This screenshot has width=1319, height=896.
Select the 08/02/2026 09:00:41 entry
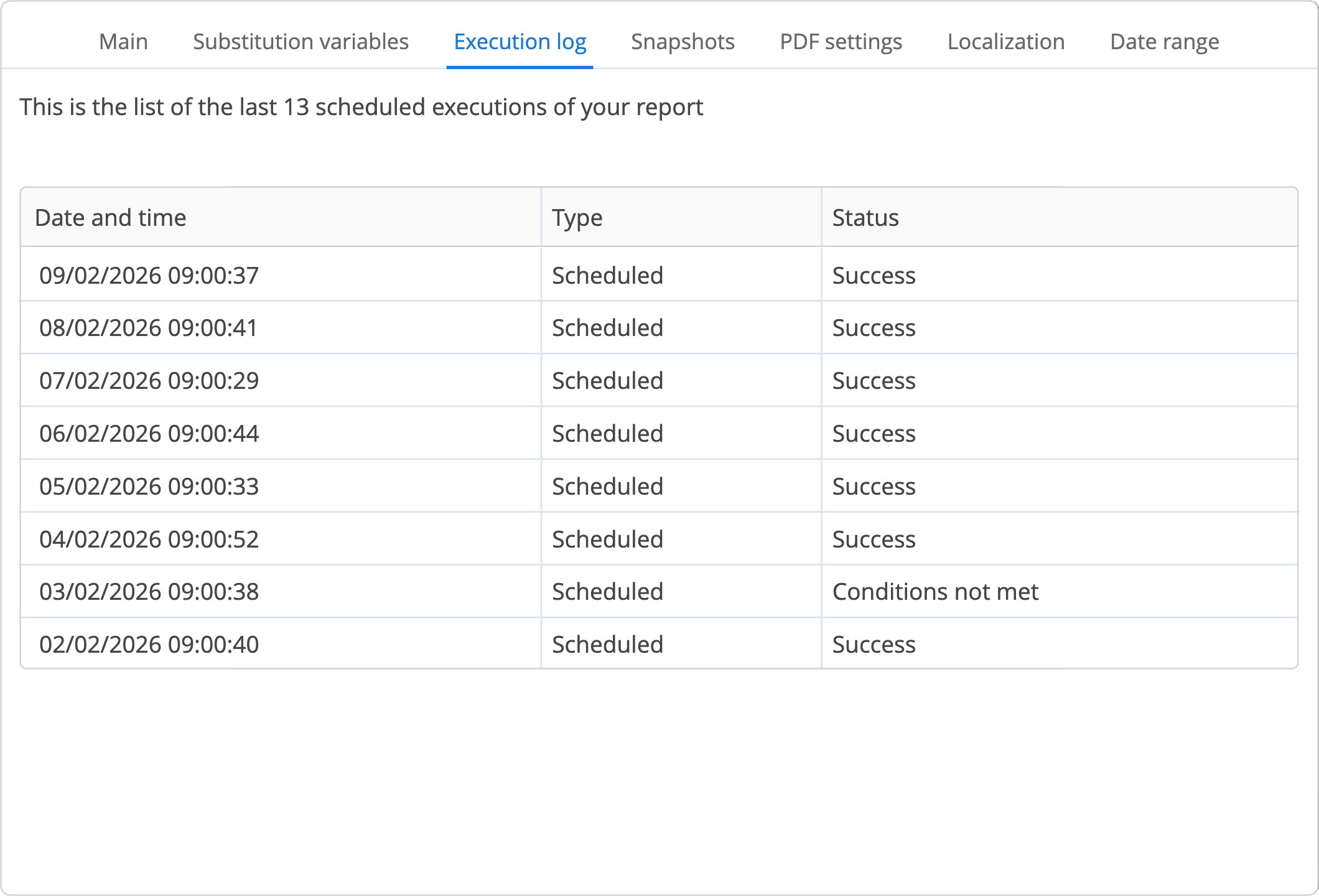pos(659,327)
